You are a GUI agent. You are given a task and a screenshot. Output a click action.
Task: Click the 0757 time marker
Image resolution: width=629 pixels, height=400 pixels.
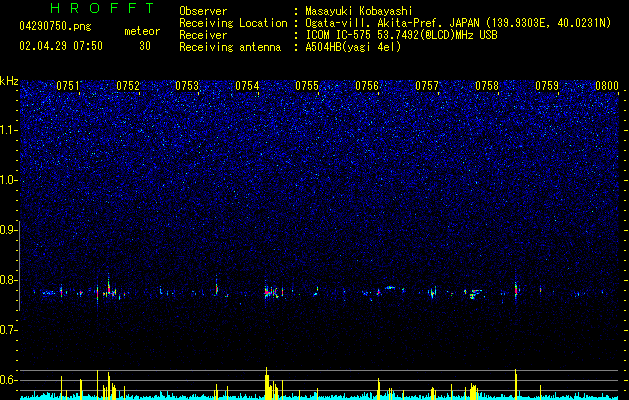[427, 86]
